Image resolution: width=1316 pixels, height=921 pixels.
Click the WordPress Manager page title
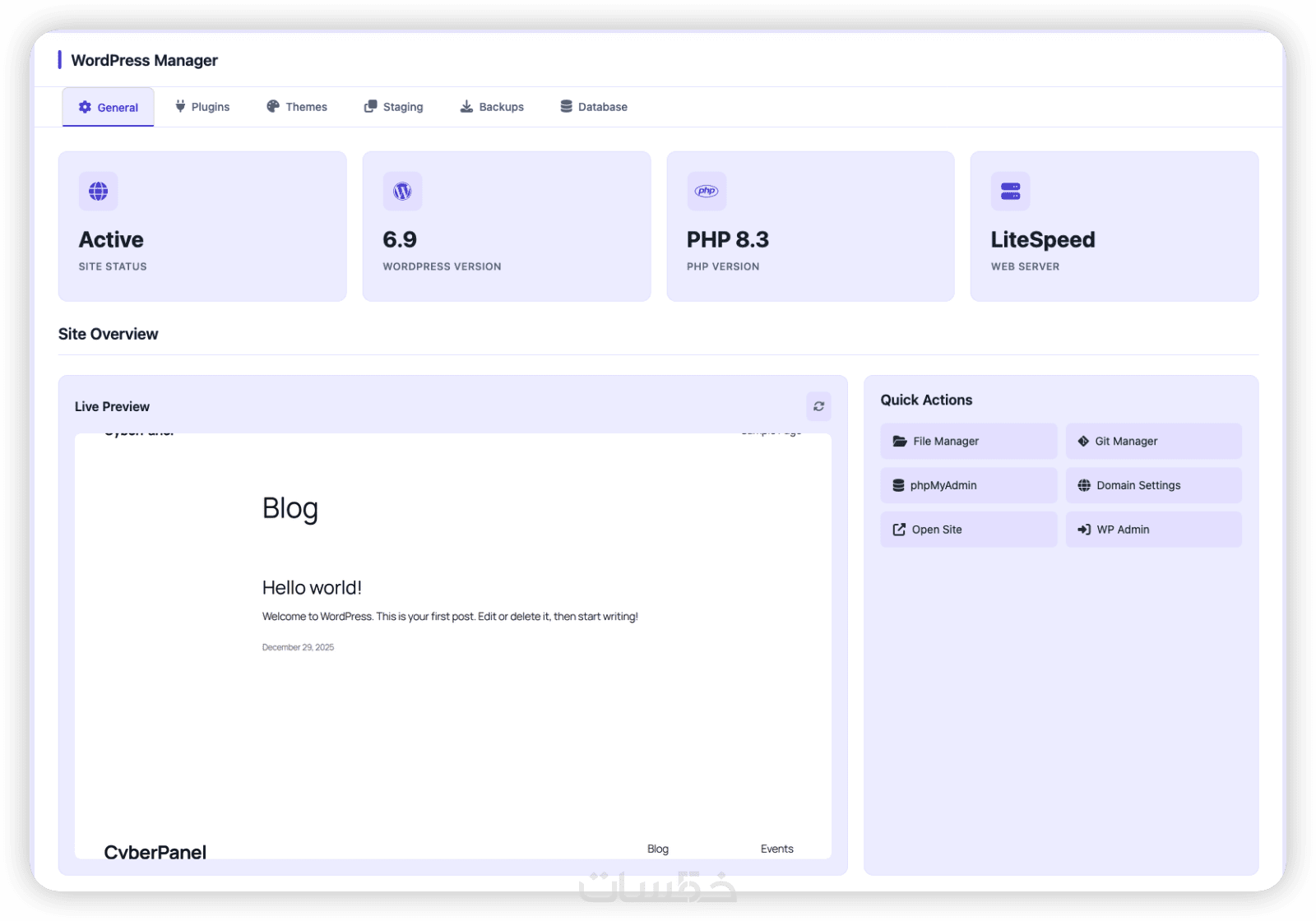[145, 60]
